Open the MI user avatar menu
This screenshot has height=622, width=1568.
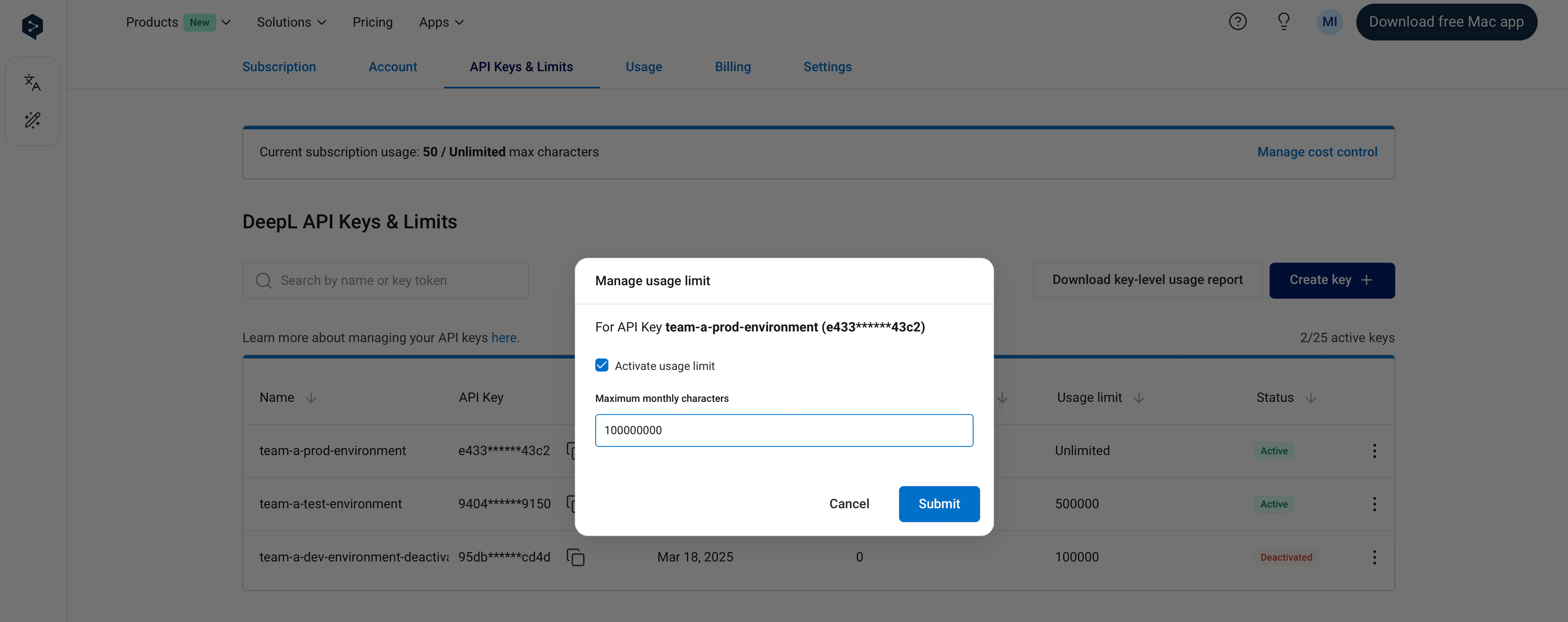[1329, 22]
